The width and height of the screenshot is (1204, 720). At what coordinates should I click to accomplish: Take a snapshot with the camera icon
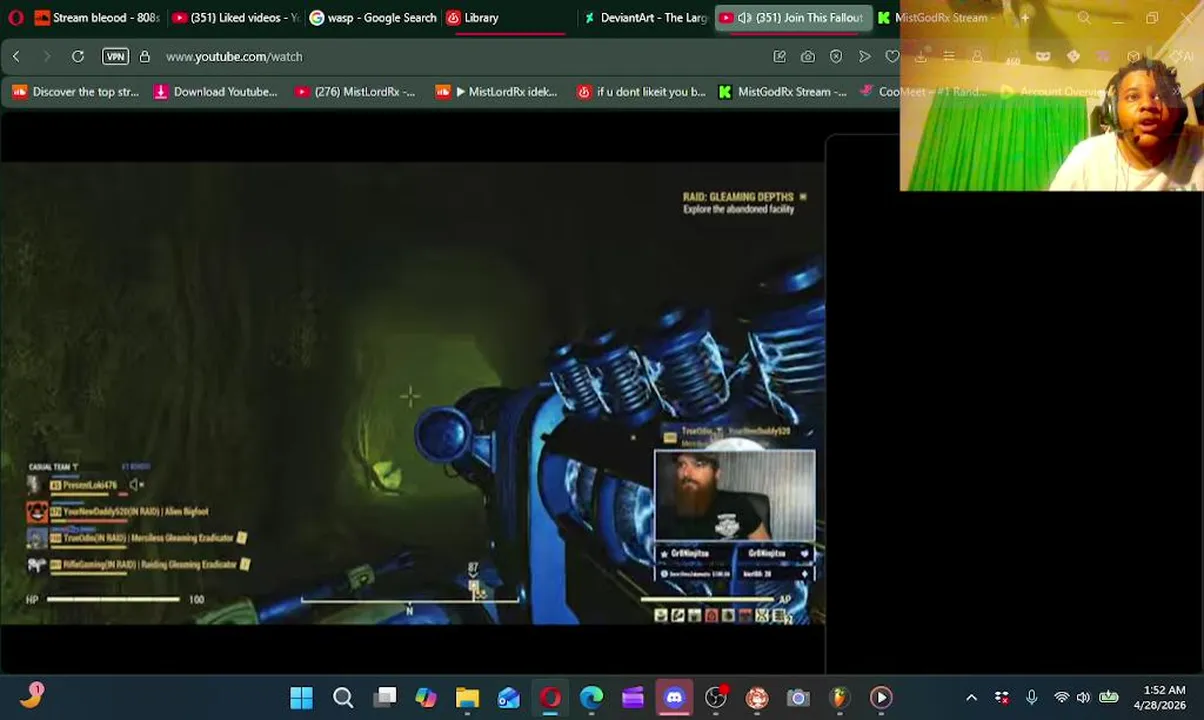tap(807, 56)
